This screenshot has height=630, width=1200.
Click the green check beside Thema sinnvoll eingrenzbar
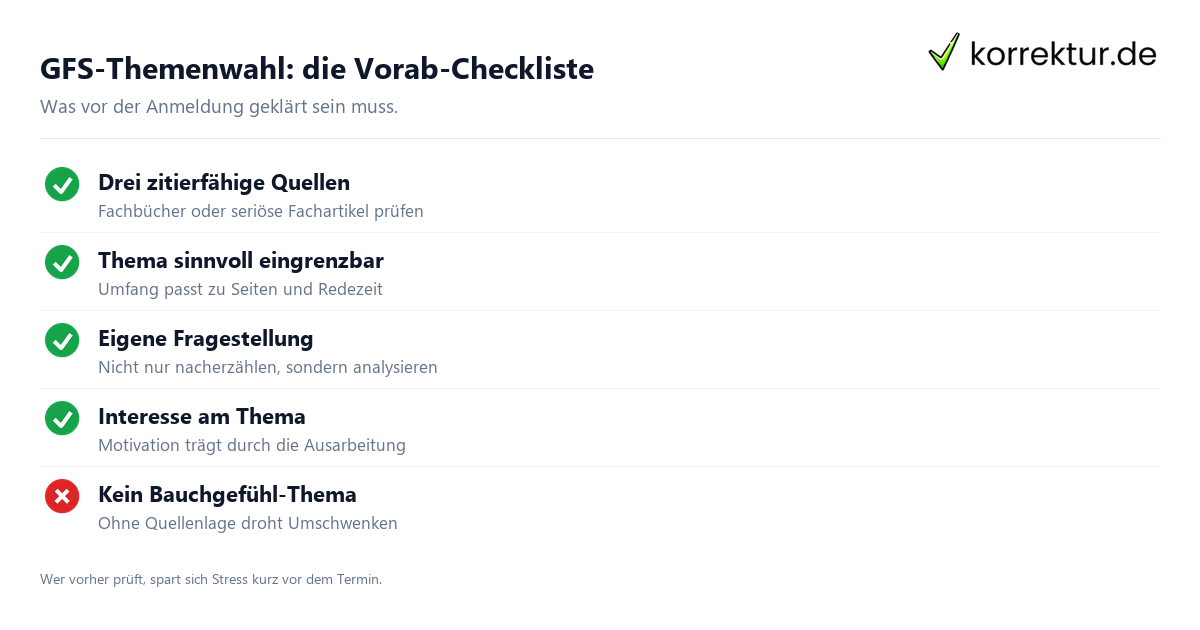pos(62,262)
